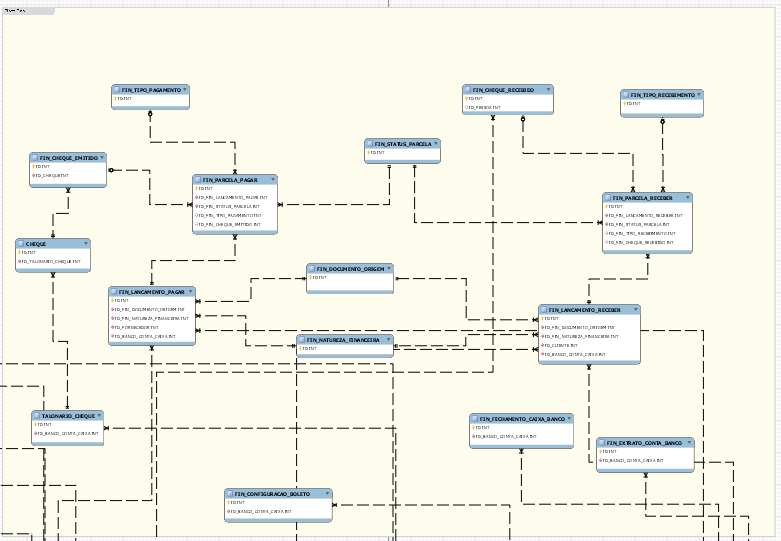Click the FIN_EXTRATO_CONTA_BANCO table icon

click(x=602, y=442)
